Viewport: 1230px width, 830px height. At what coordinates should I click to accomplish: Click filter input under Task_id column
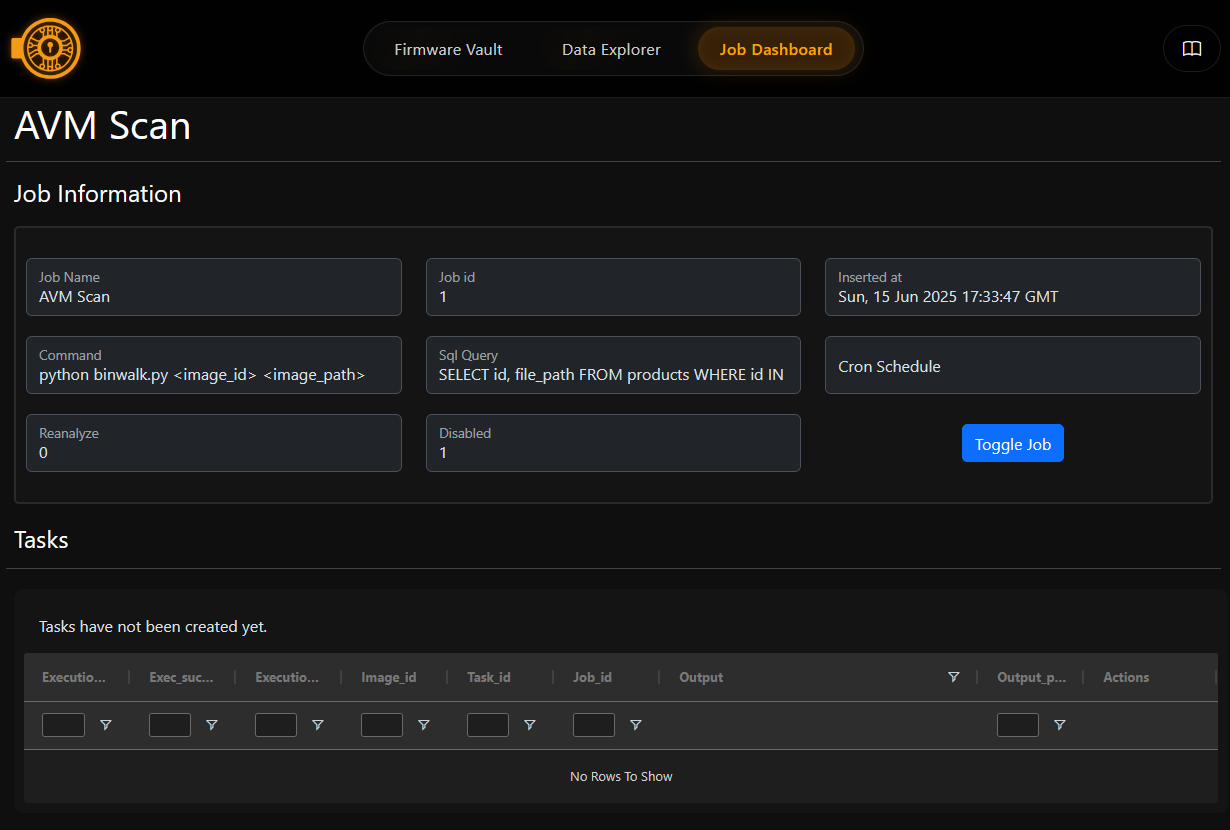click(488, 725)
